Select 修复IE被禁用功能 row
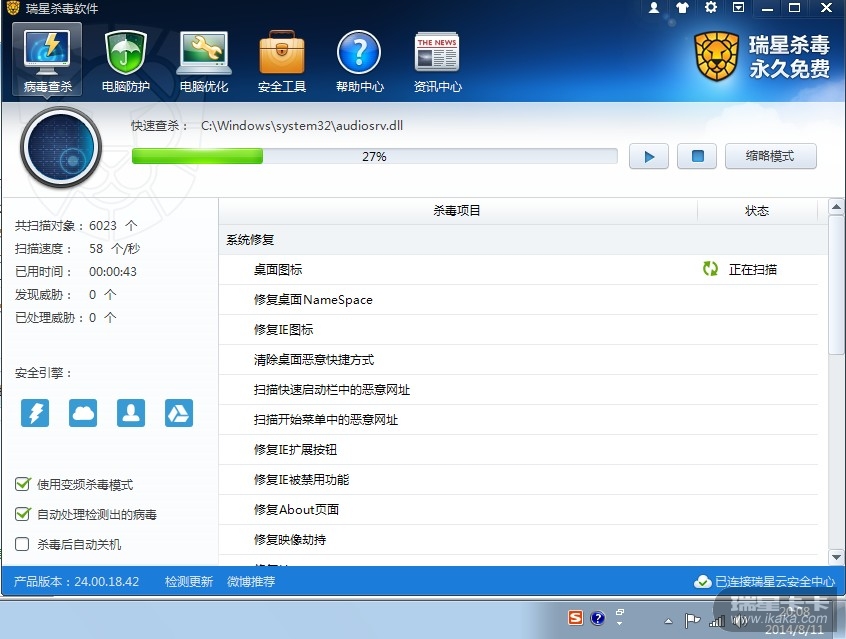Screen dimensions: 846x639 coord(518,479)
